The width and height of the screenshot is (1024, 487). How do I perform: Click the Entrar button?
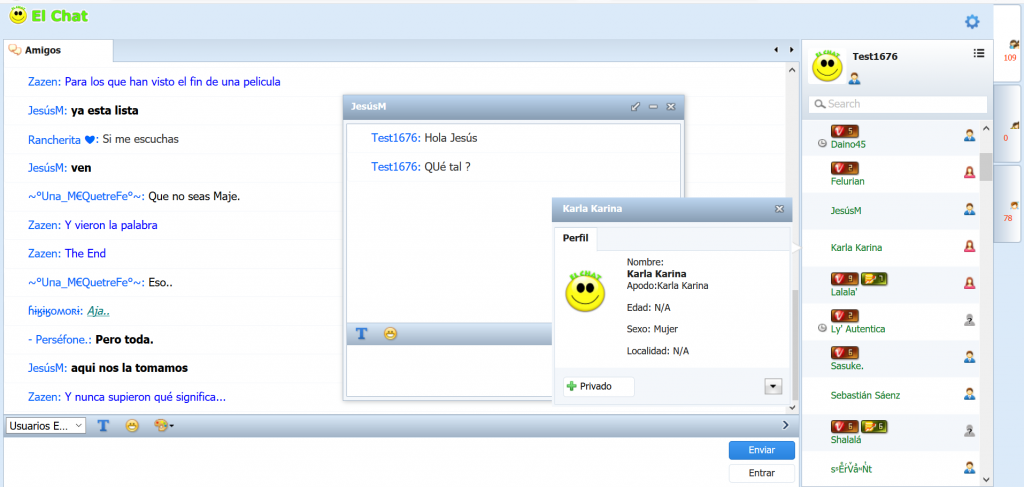point(761,473)
